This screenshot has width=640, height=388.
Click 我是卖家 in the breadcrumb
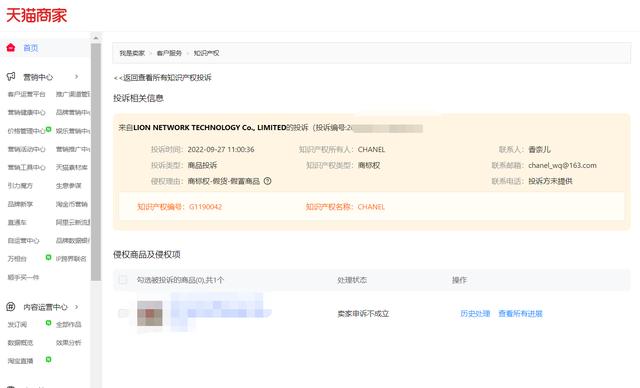(132, 53)
